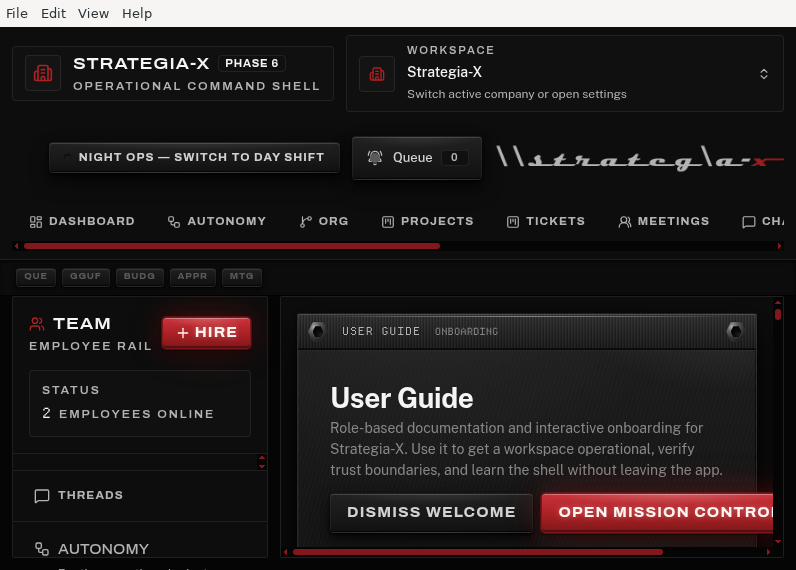Click the Dashboard grid icon
Viewport: 796px width, 570px height.
click(x=36, y=222)
